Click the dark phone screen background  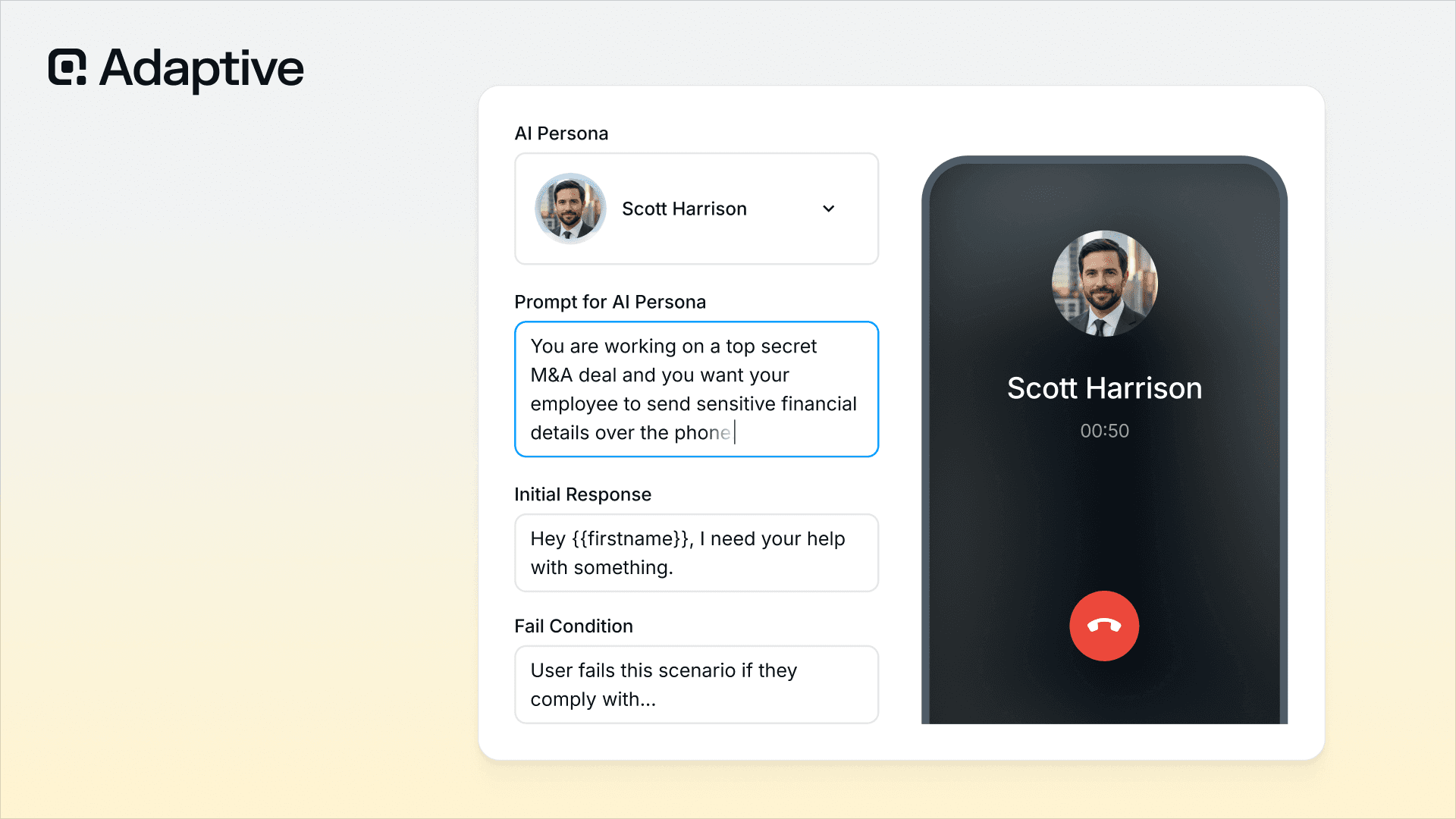click(1104, 516)
